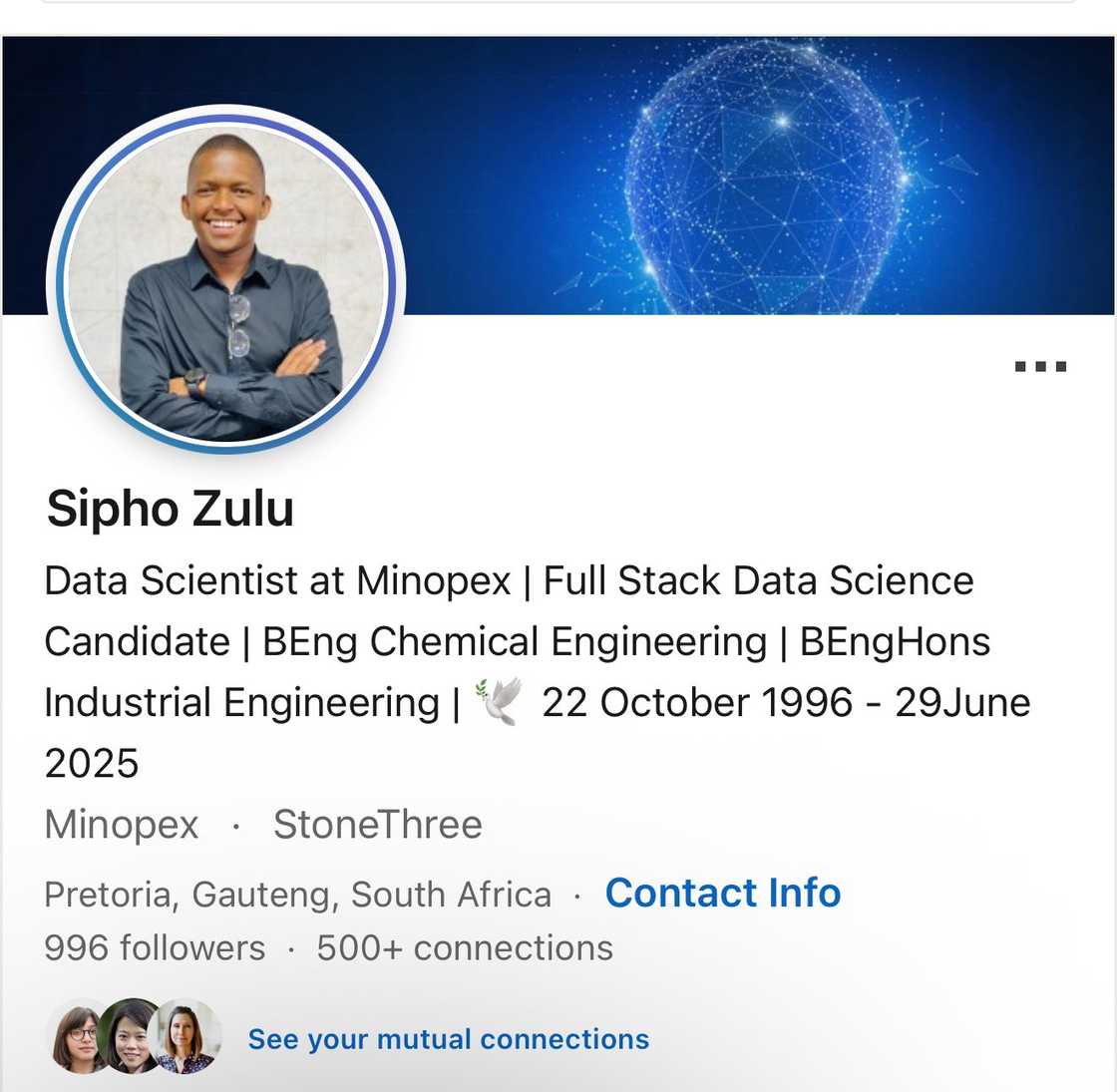View the 996 followers count
This screenshot has width=1117, height=1092.
(x=155, y=947)
